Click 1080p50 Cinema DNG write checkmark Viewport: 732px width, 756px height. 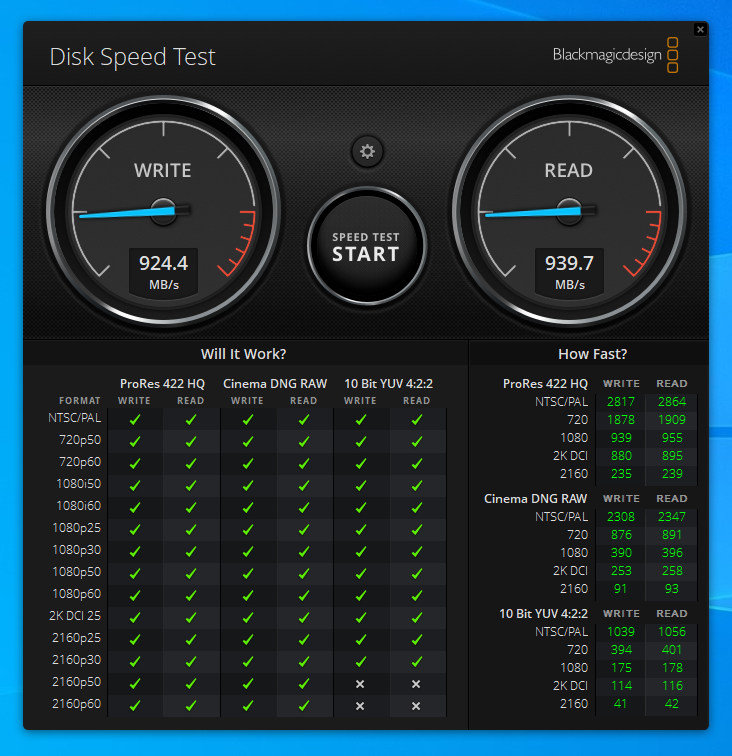pos(248,573)
